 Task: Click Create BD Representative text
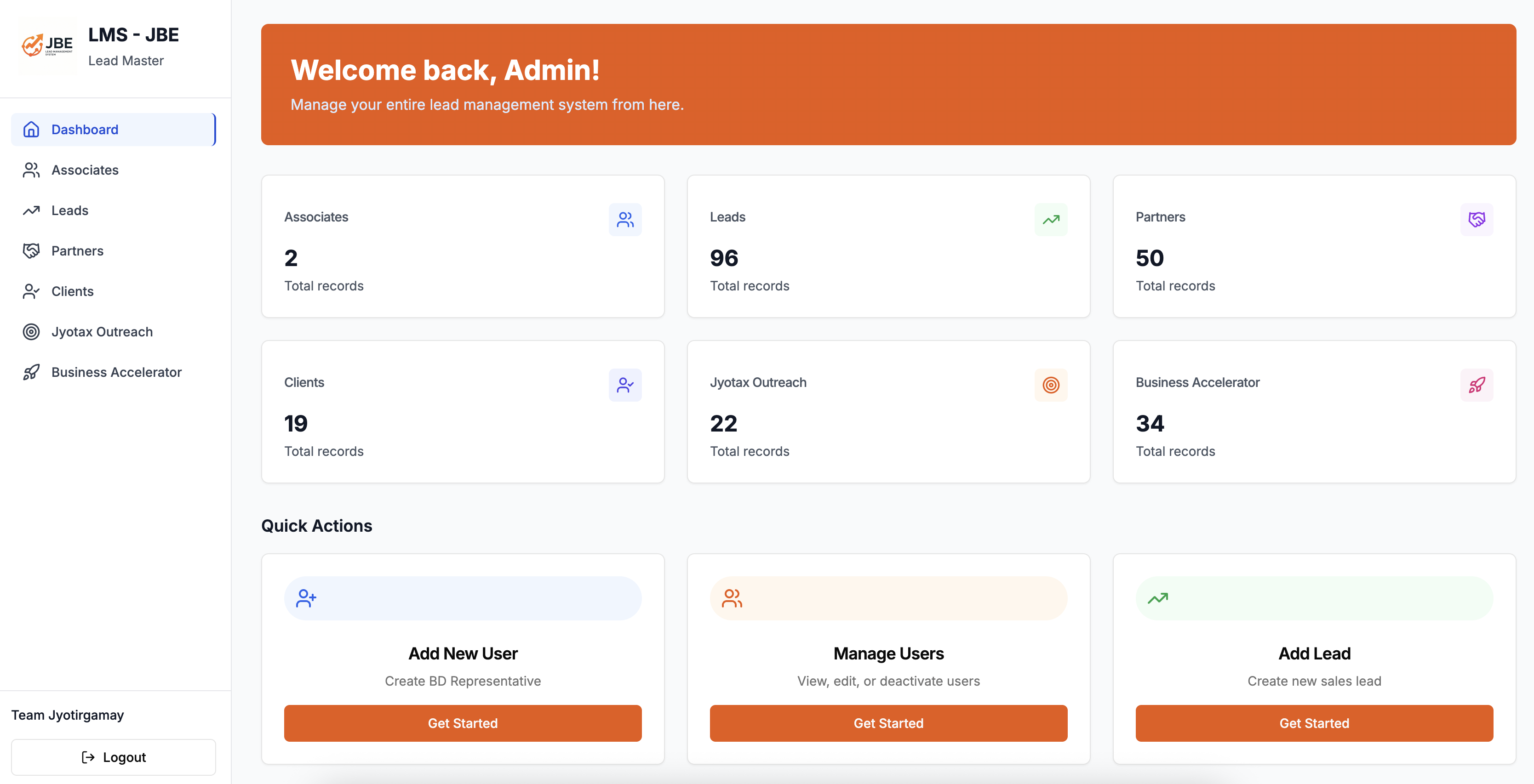point(463,681)
